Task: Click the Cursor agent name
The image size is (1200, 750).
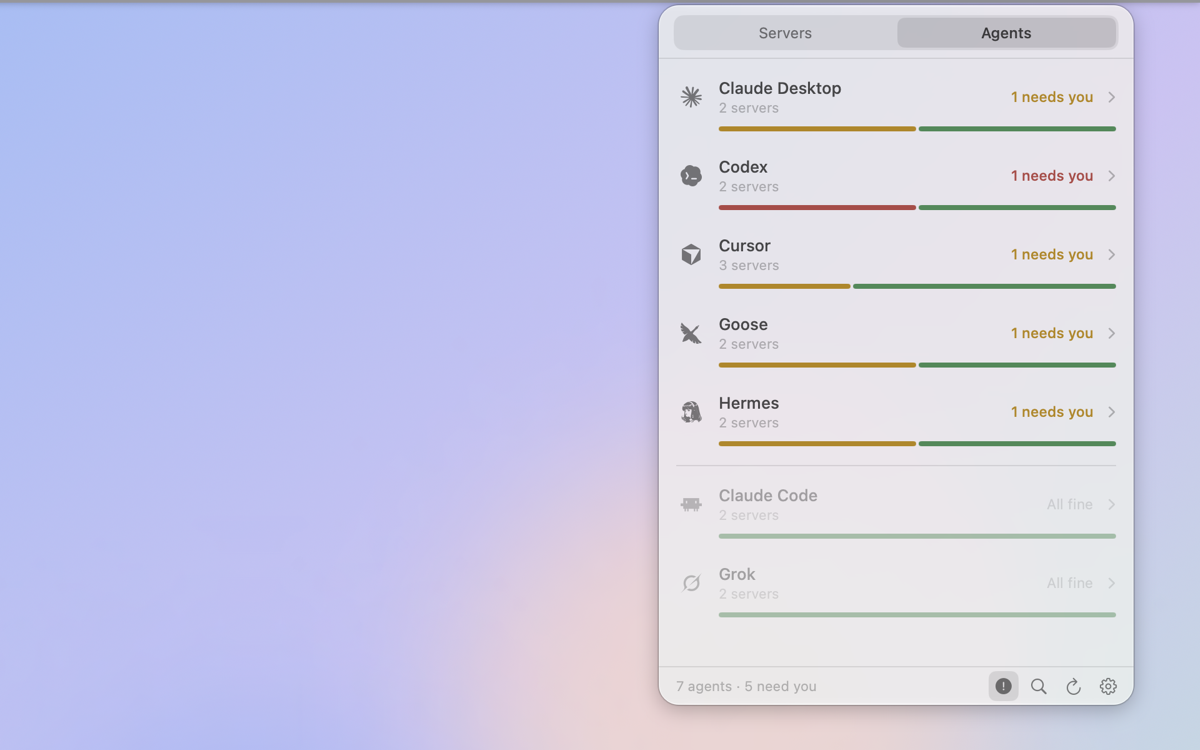Action: [744, 246]
